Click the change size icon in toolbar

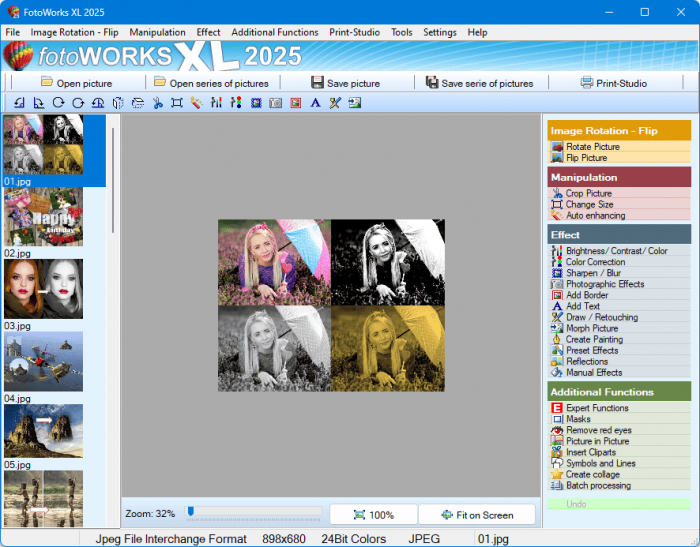(177, 103)
